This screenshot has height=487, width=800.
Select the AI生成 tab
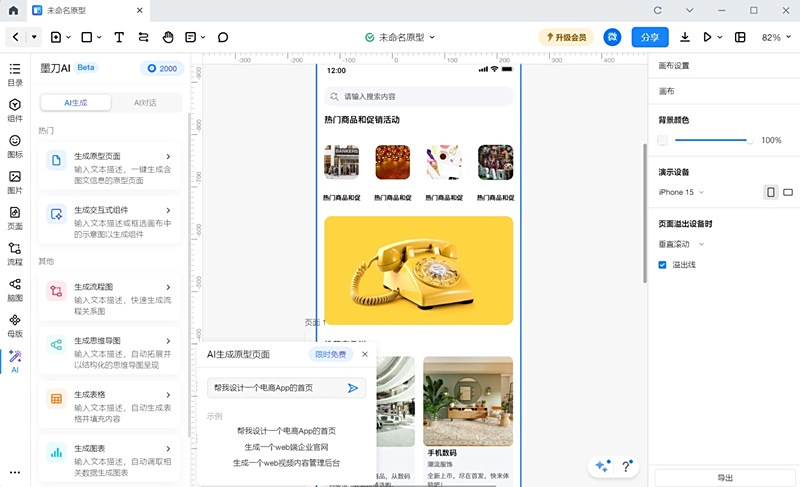[75, 102]
